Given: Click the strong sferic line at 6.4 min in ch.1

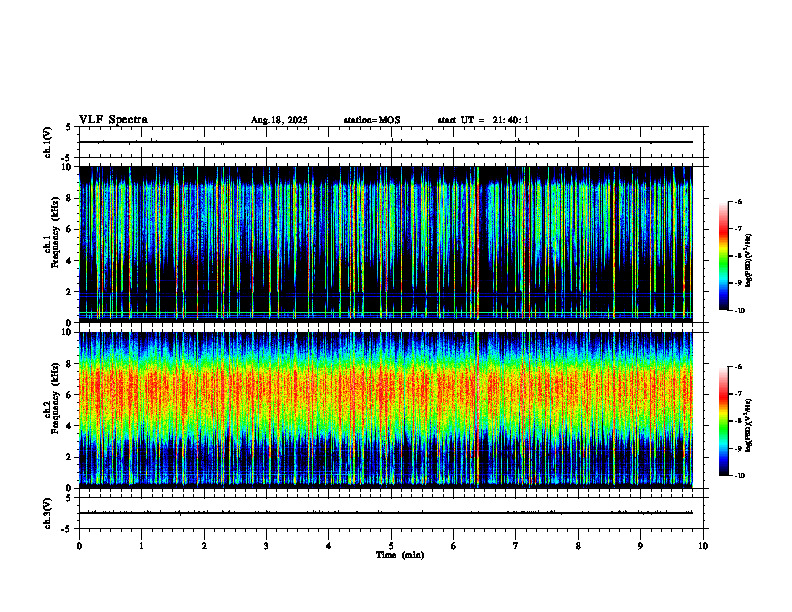Looking at the screenshot, I should (477, 244).
